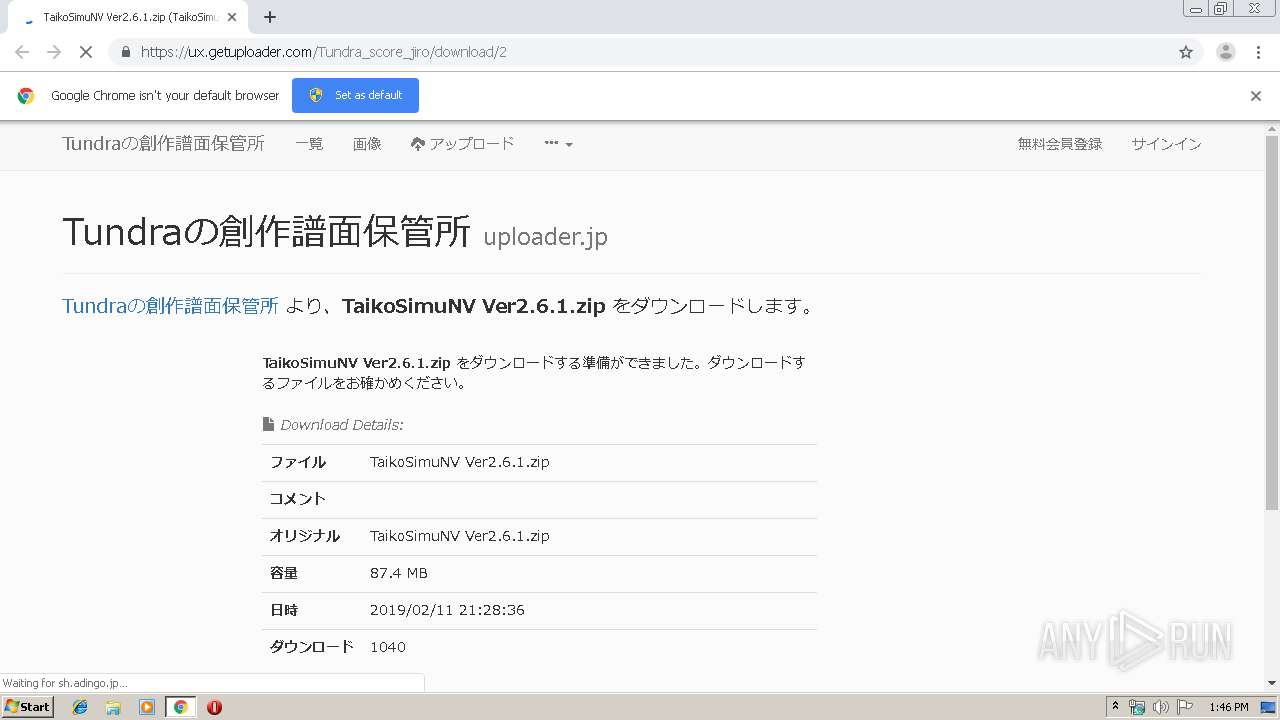The width and height of the screenshot is (1280, 720).
Task: Click the blue Tundraの創作譜面保管所 link before より
Action: (170, 306)
